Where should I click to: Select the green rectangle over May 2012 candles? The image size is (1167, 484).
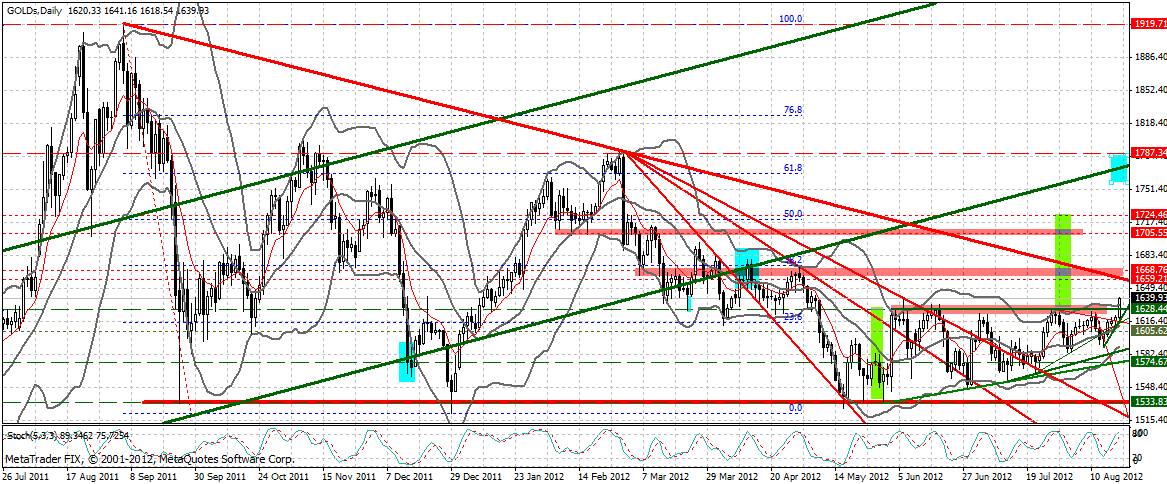(x=877, y=354)
